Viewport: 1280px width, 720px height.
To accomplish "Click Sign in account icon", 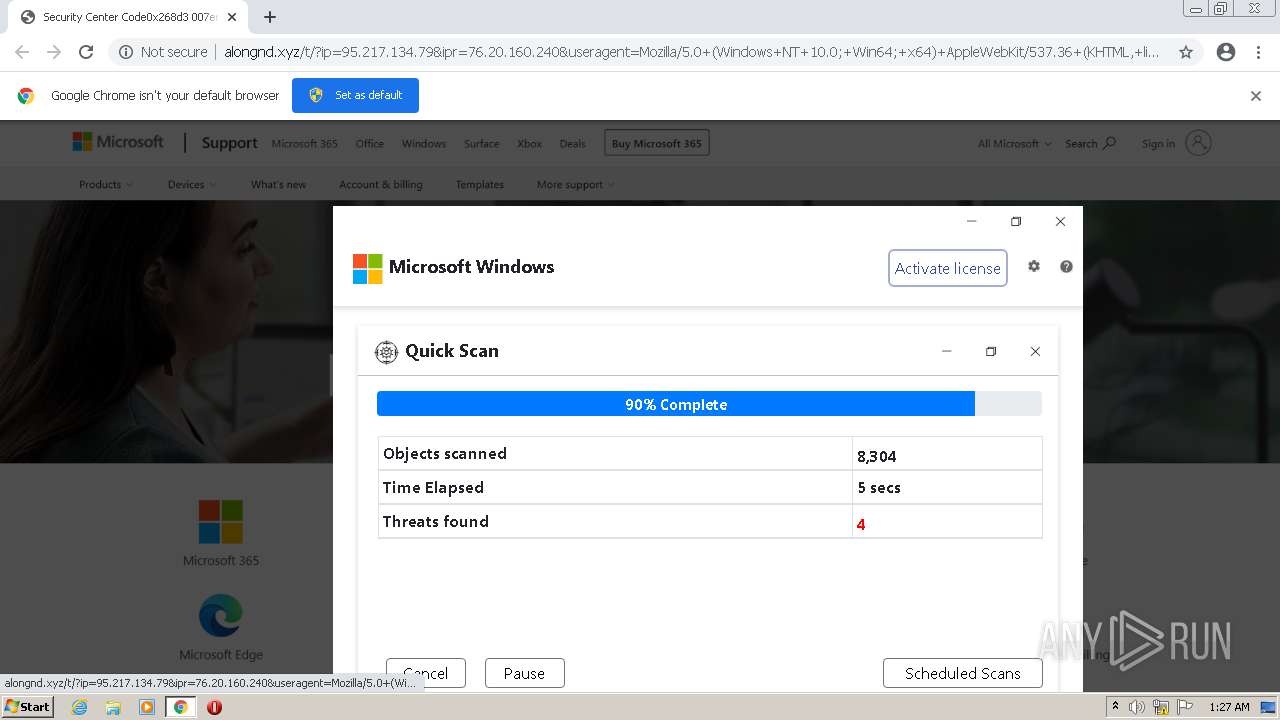I will tap(1198, 143).
